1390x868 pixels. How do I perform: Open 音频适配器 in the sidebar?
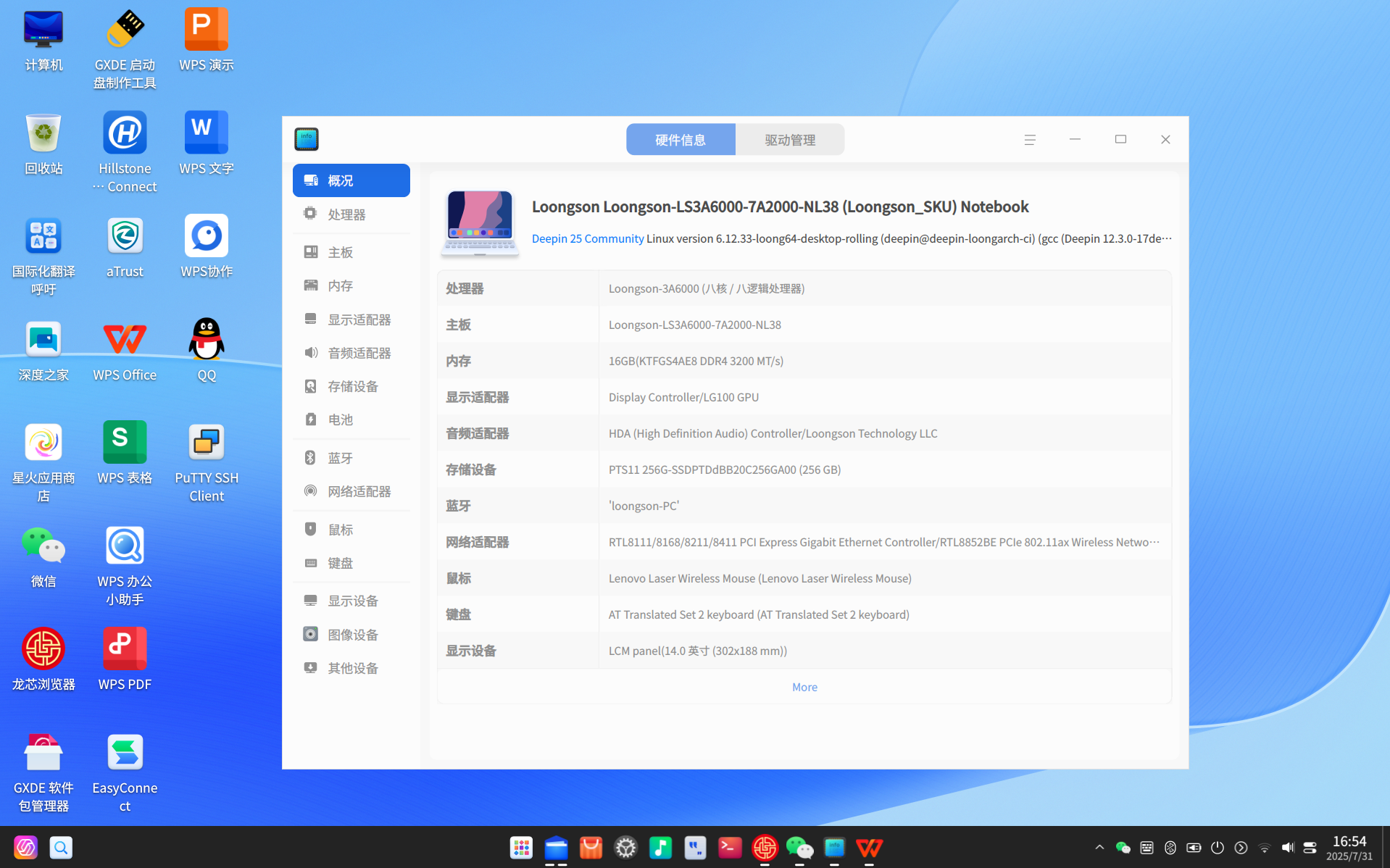point(351,353)
